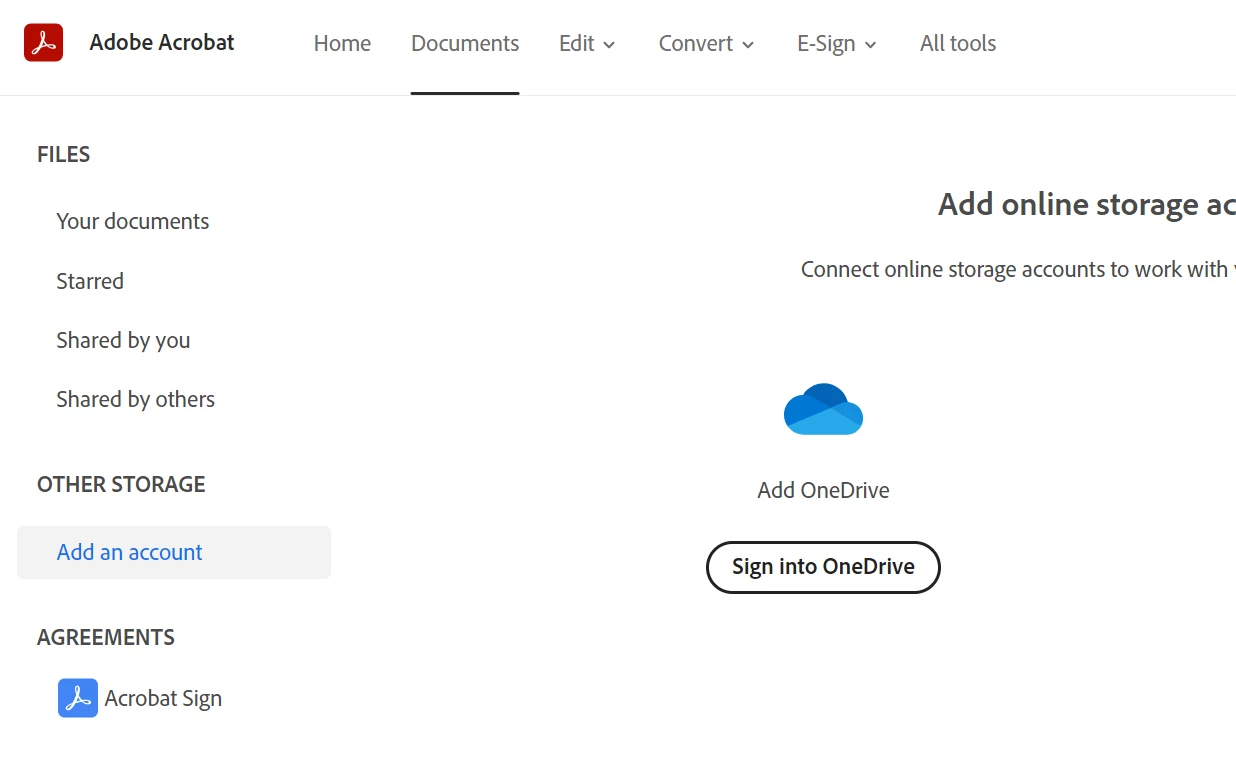This screenshot has height=766, width=1236.
Task: Expand the Convert dropdown chevron
Action: pos(748,45)
